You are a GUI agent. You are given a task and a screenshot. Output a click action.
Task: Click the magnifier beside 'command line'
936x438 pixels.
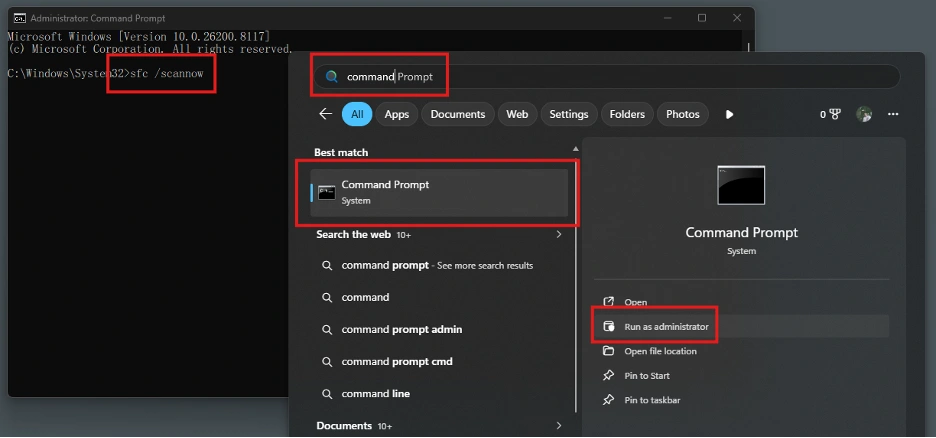click(327, 394)
